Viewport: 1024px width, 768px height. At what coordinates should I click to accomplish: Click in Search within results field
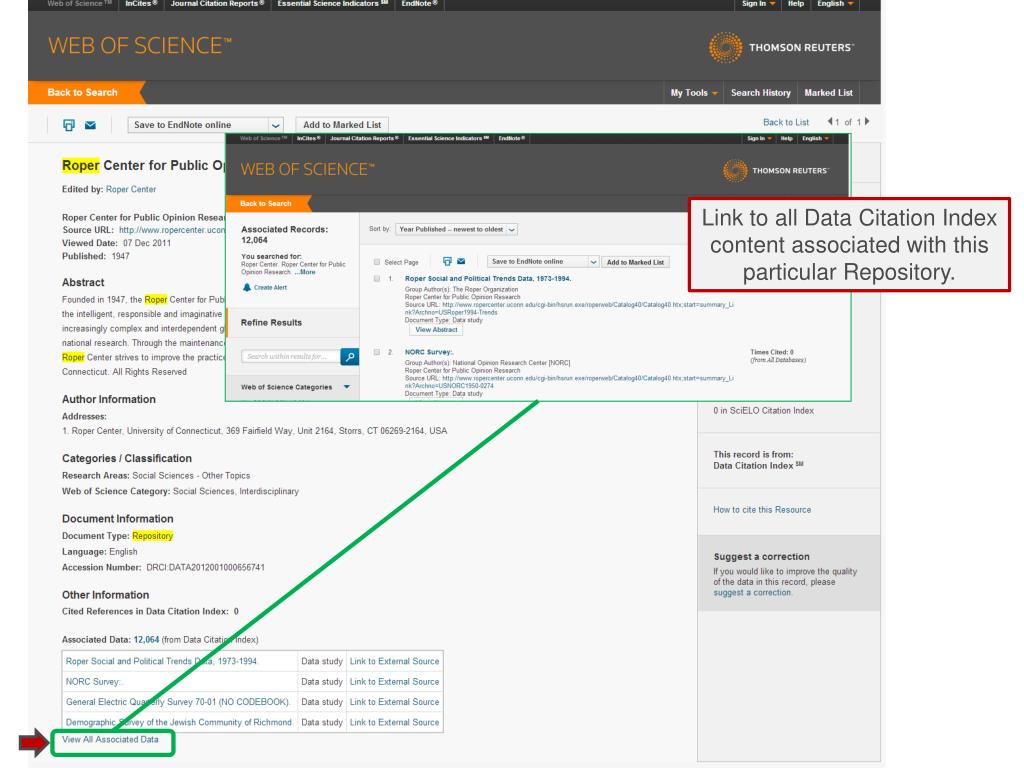tap(291, 357)
